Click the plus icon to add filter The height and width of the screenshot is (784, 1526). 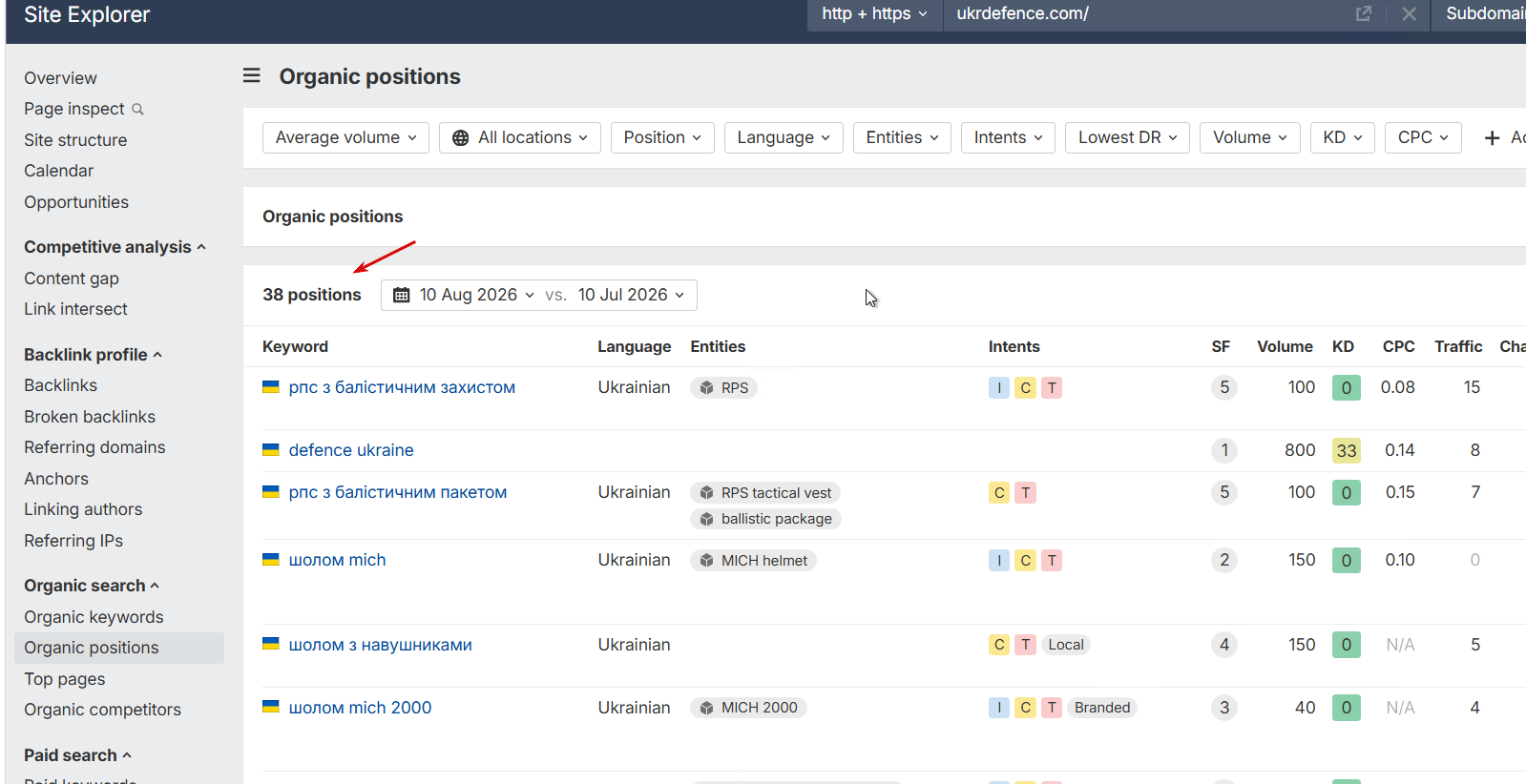click(x=1493, y=138)
